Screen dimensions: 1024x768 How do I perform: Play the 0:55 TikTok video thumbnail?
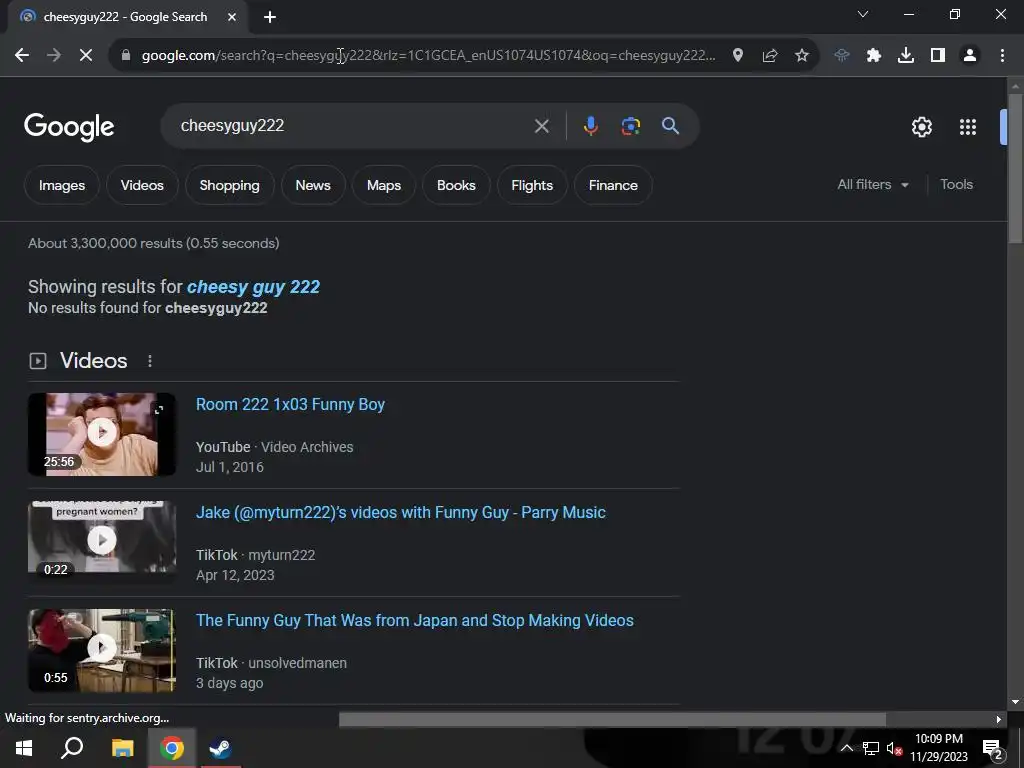pyautogui.click(x=102, y=650)
